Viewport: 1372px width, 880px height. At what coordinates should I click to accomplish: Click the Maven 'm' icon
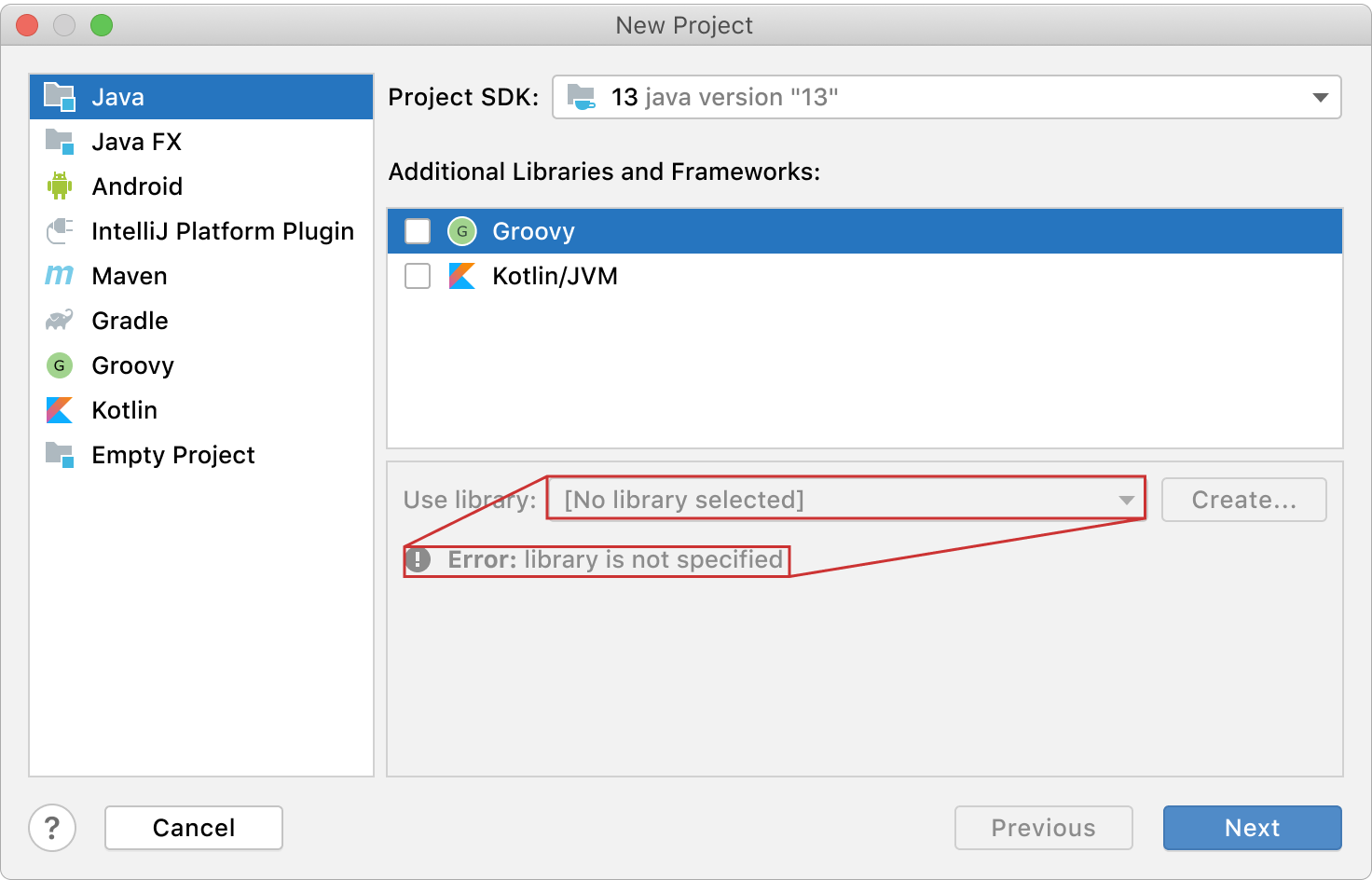60,276
